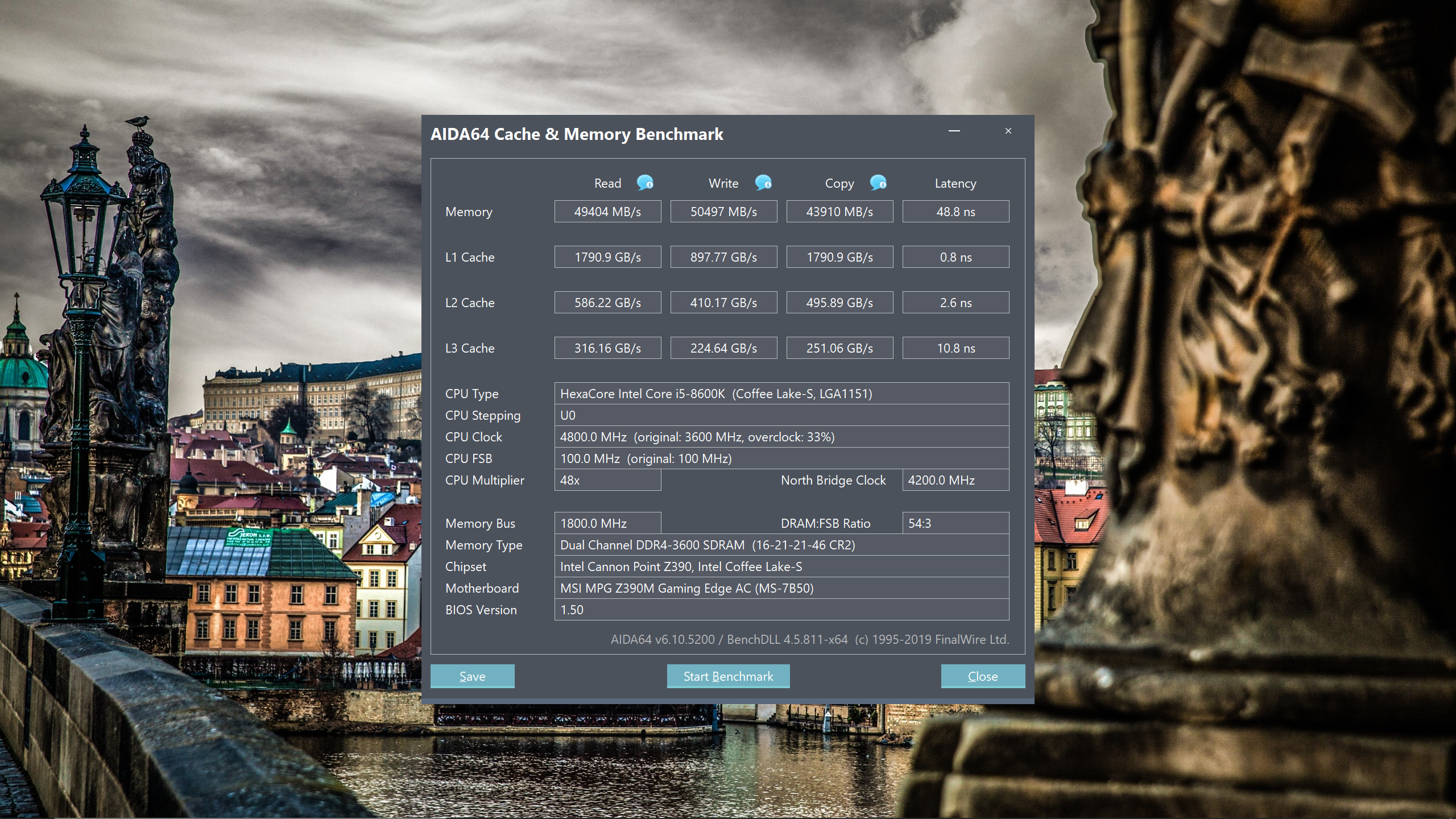Click the L3 Cache Latency 10.8 ns box
This screenshot has width=1456, height=819.
[955, 348]
